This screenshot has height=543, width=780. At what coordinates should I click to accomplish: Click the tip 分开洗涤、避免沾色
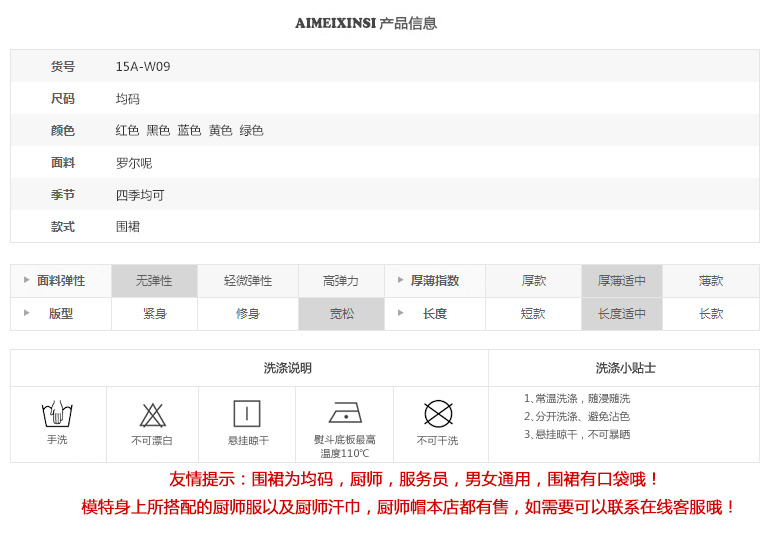(577, 417)
